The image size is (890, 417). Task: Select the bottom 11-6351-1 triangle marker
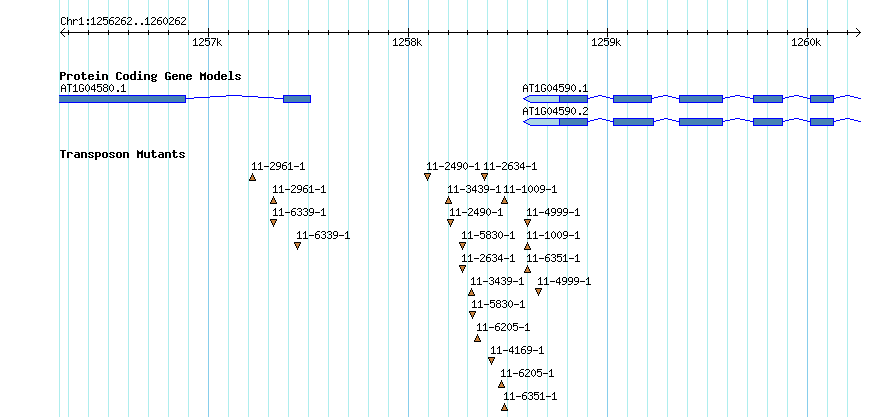(505, 407)
